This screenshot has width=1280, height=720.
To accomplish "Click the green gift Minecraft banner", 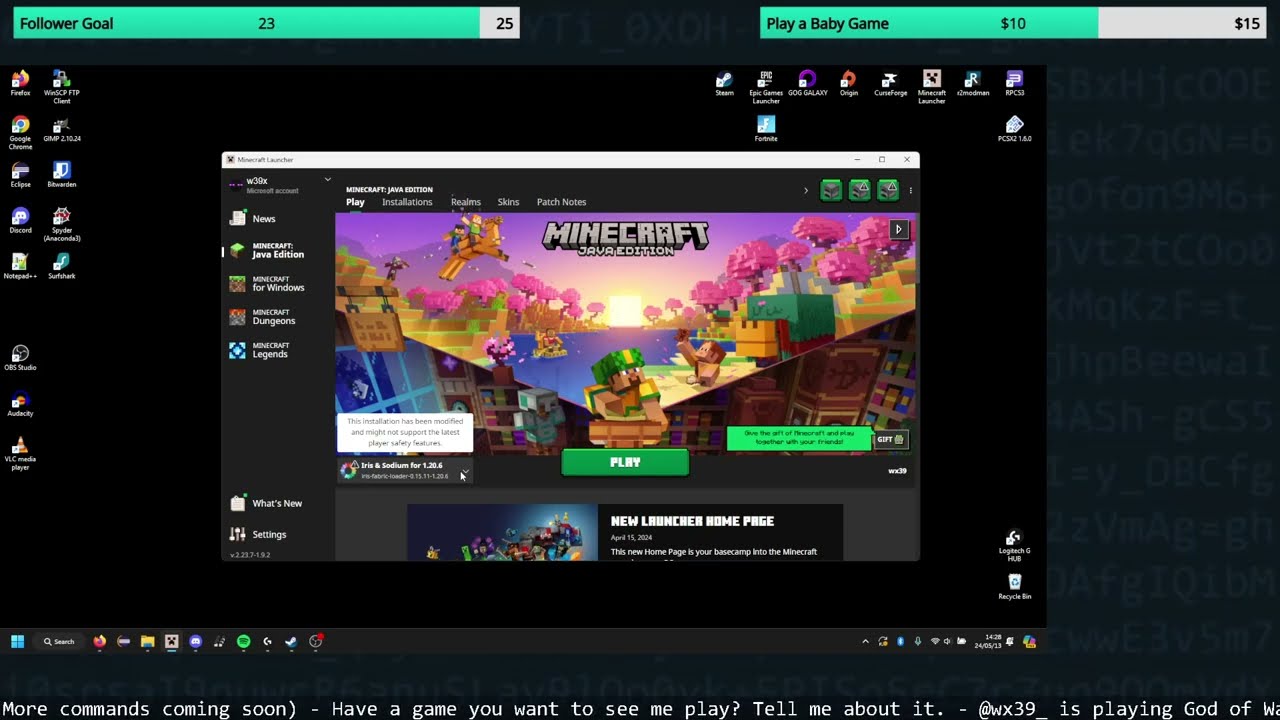I will [x=798, y=438].
